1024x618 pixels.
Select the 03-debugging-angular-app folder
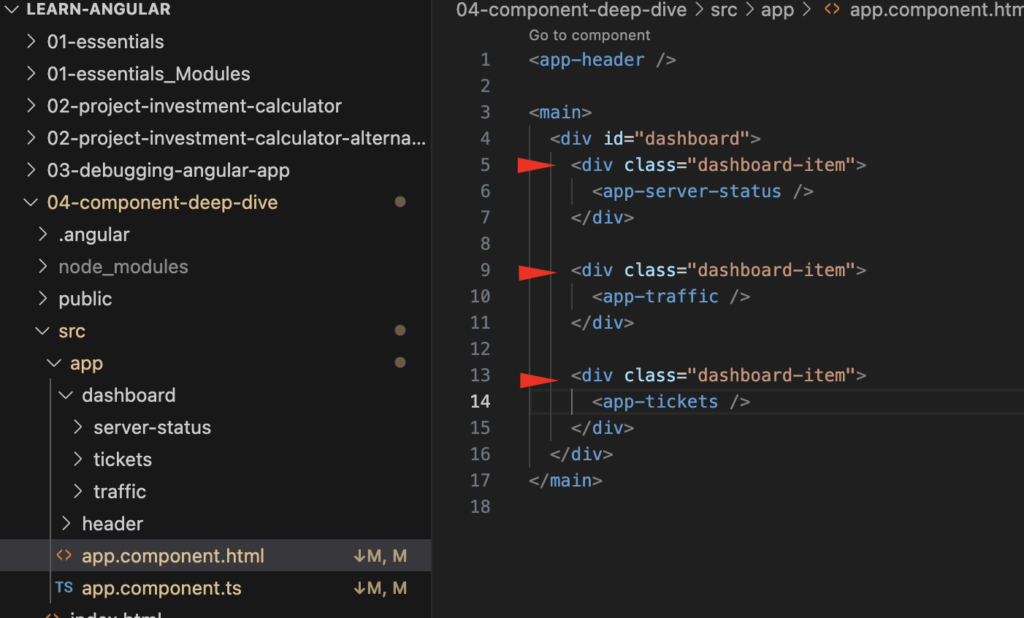tap(168, 170)
